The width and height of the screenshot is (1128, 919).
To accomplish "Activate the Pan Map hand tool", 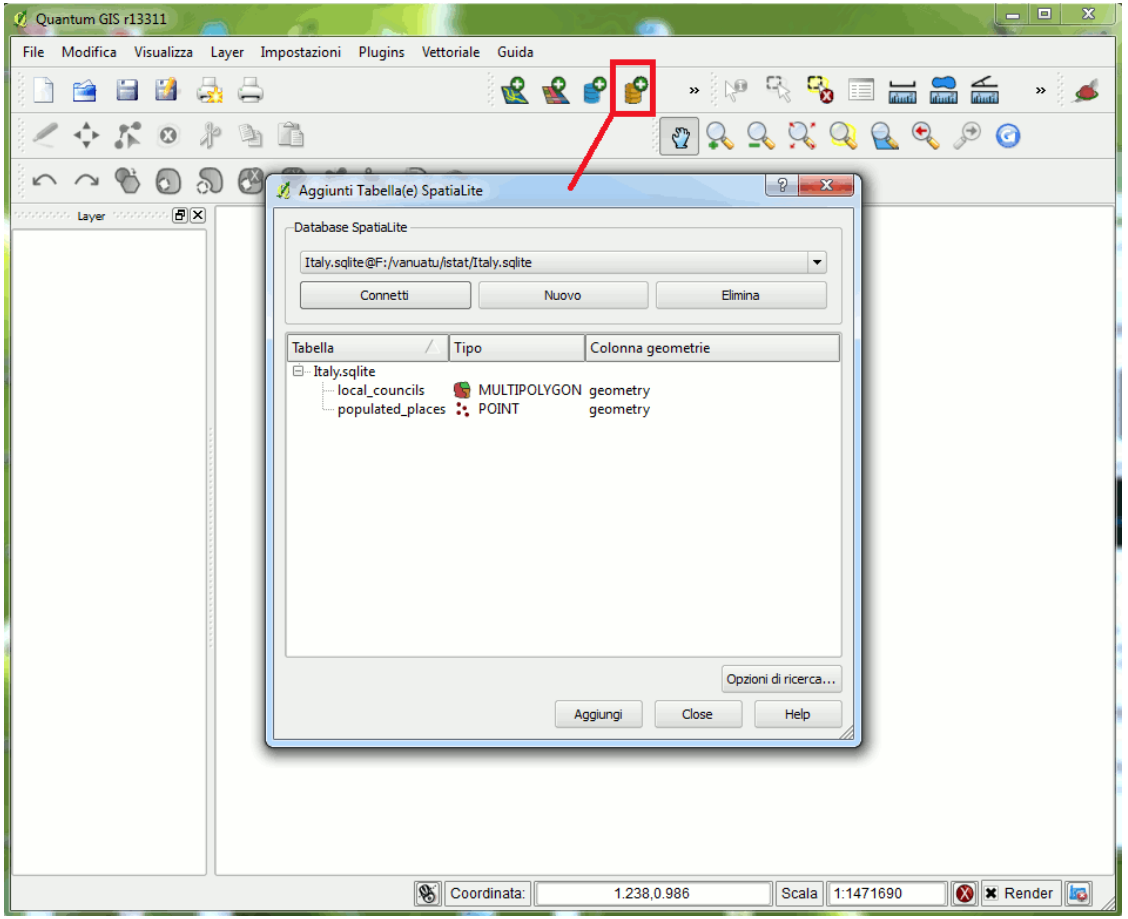I will click(x=680, y=136).
